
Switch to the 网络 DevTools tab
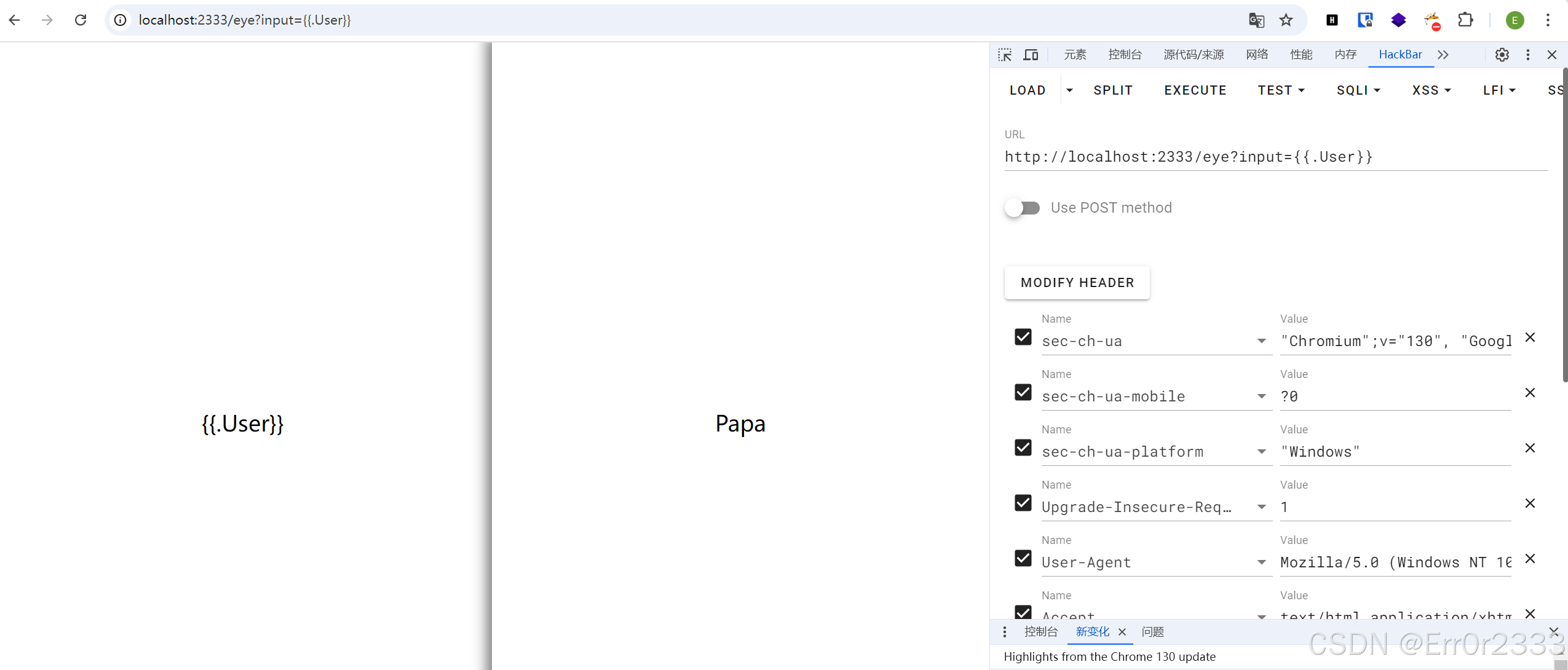pyautogui.click(x=1257, y=55)
